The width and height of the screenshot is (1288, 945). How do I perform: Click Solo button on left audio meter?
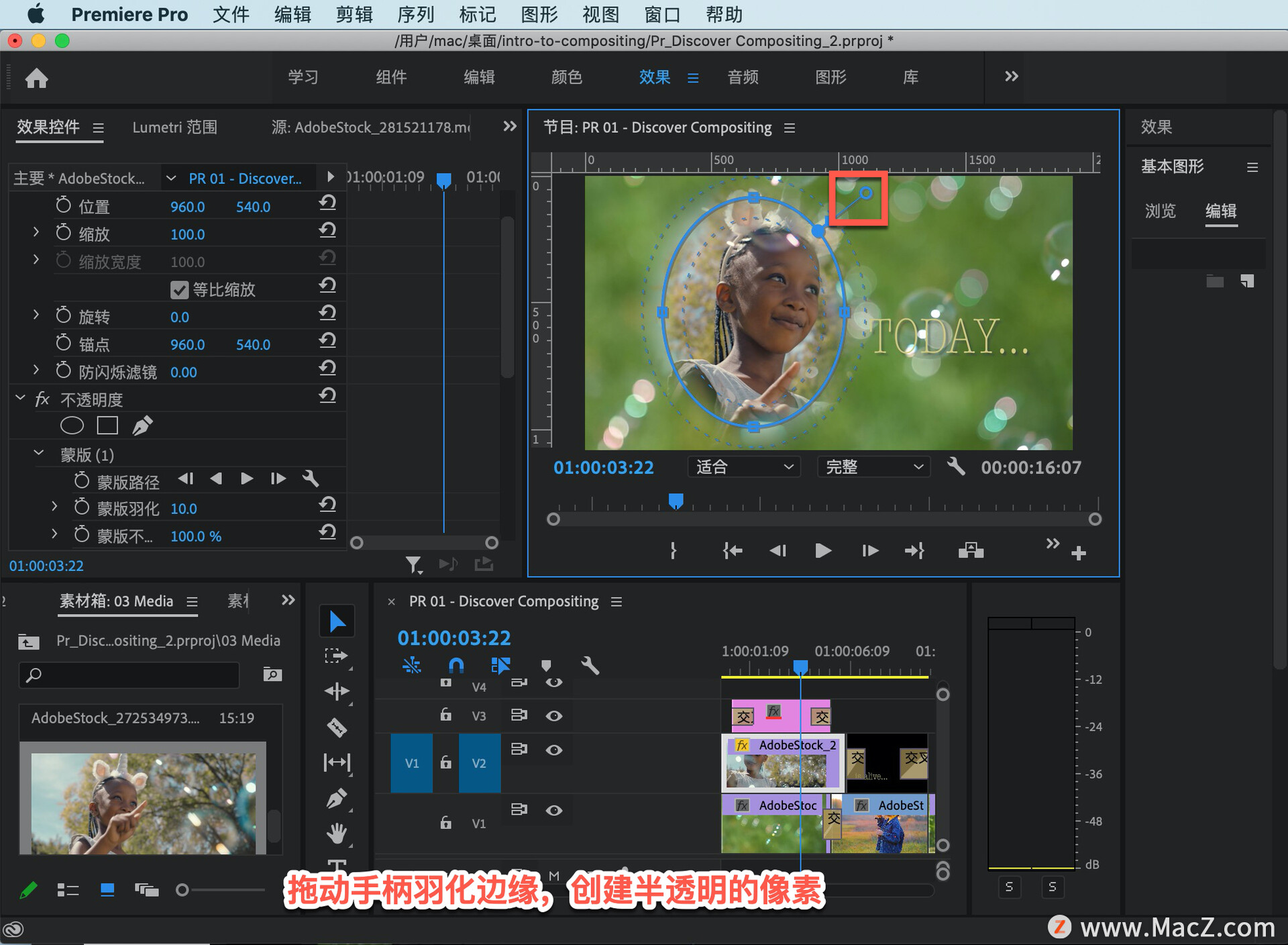[x=1009, y=887]
